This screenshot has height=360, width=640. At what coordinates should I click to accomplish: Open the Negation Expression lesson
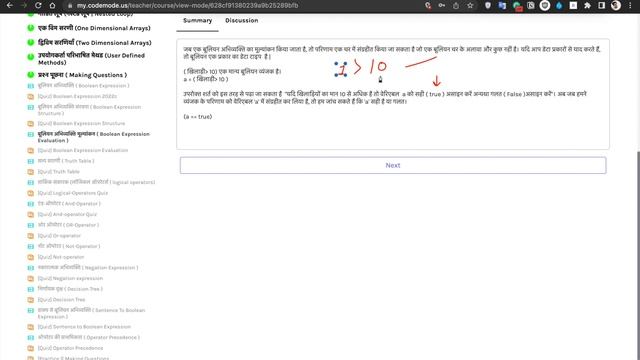click(x=88, y=267)
